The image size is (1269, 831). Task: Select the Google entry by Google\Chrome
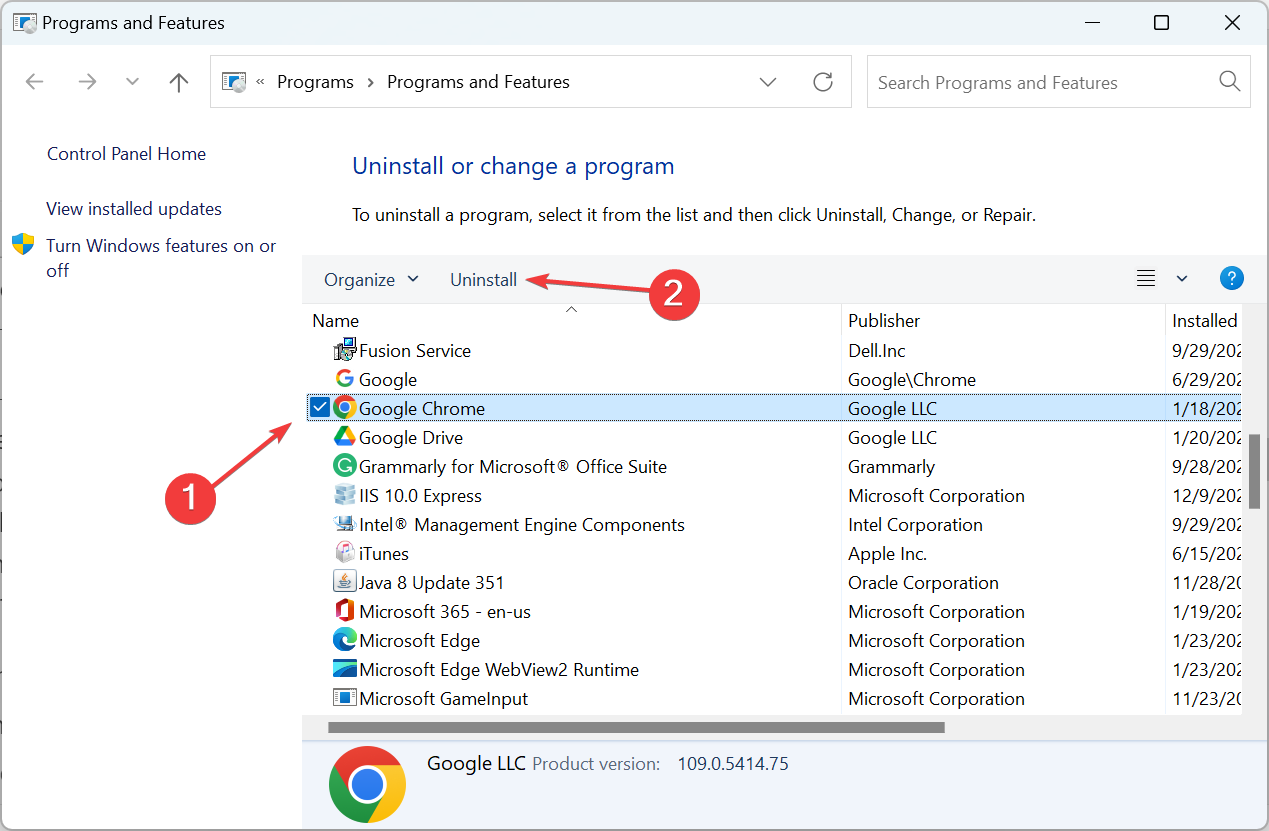point(388,380)
